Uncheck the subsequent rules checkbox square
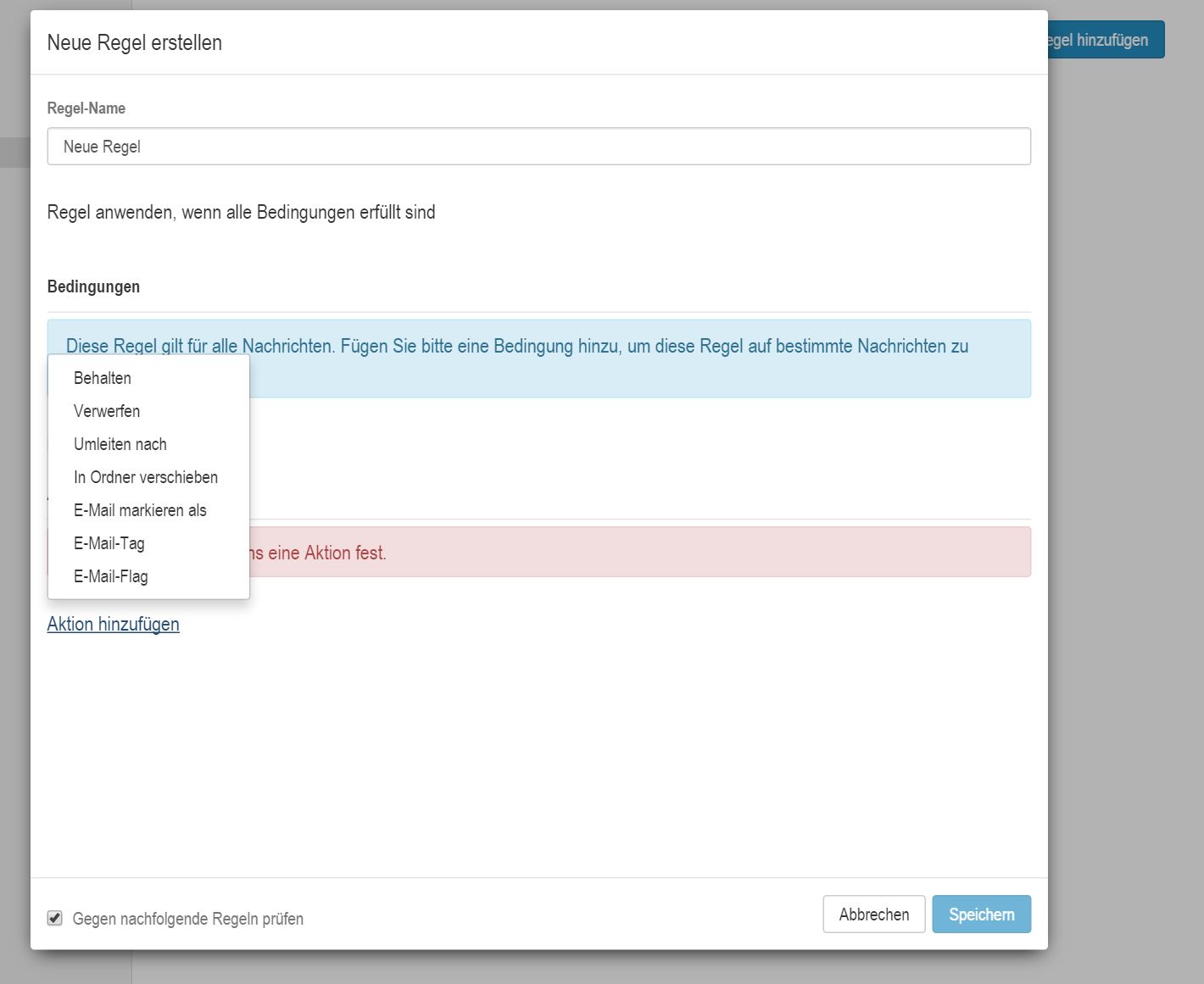The height and width of the screenshot is (984, 1204). point(55,918)
